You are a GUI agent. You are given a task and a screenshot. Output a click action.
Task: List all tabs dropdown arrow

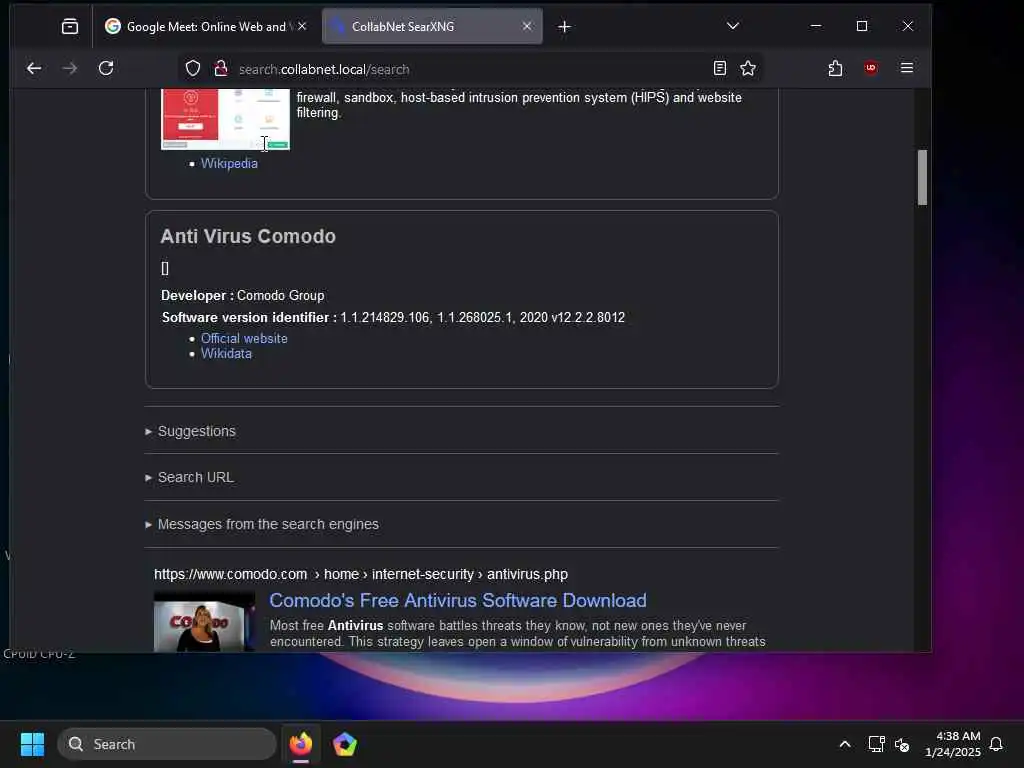pyautogui.click(x=733, y=26)
